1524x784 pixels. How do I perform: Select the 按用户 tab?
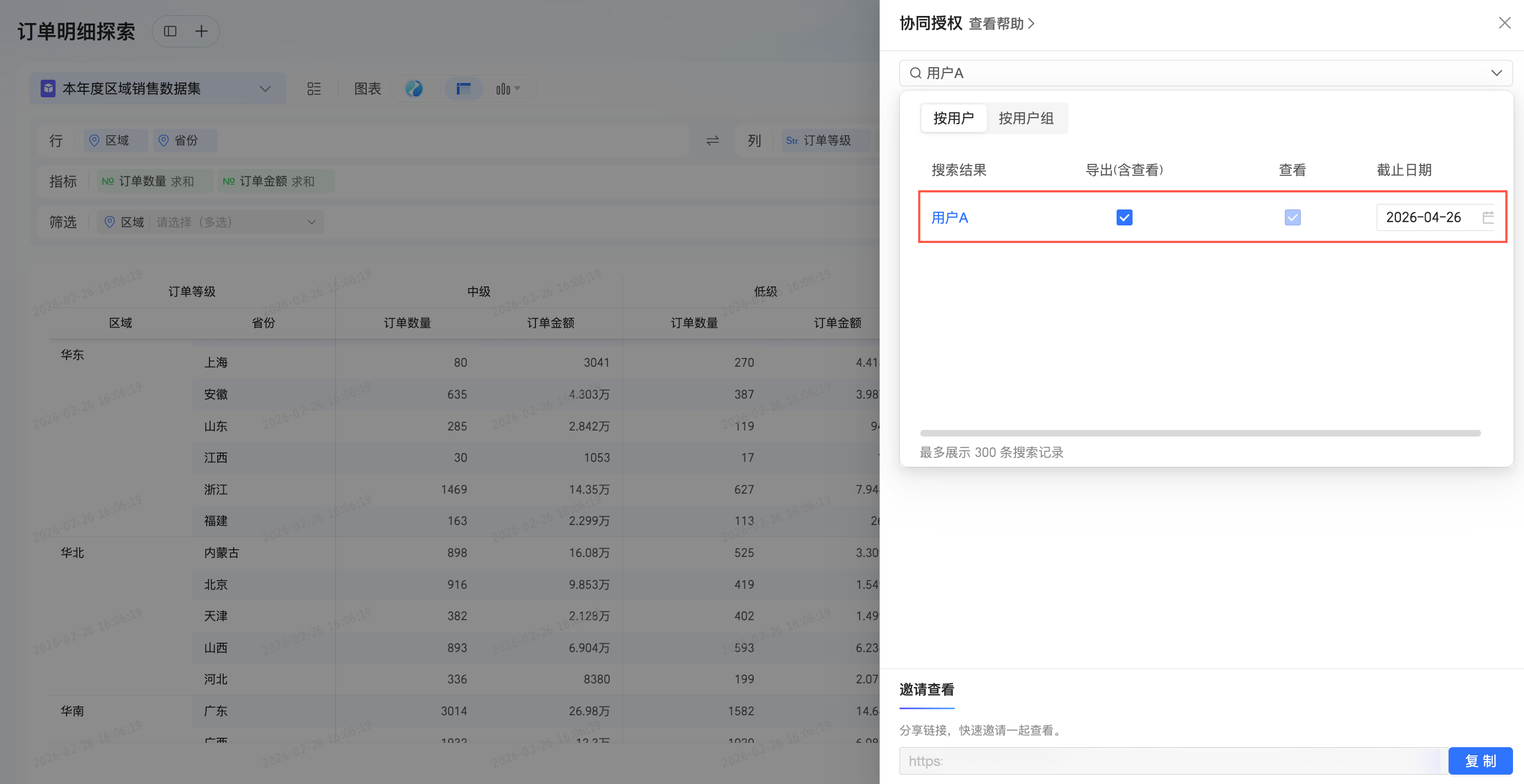tap(953, 118)
